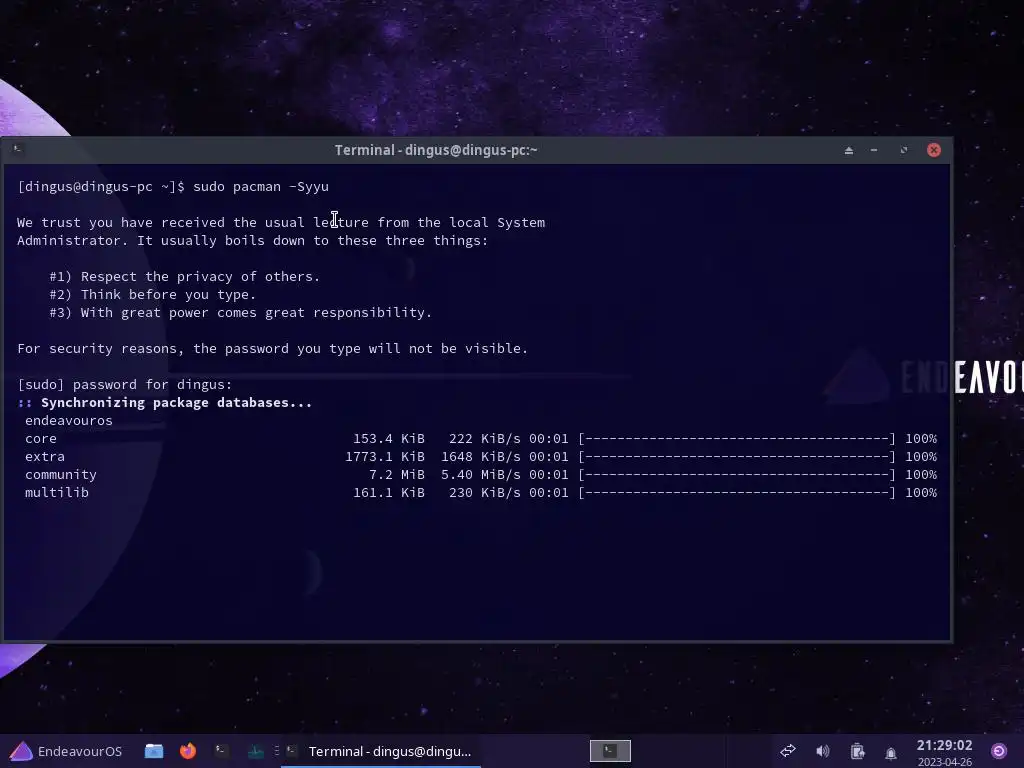Image resolution: width=1024 pixels, height=768 pixels.
Task: Click the 21:29:02 clock display
Action: click(x=944, y=745)
